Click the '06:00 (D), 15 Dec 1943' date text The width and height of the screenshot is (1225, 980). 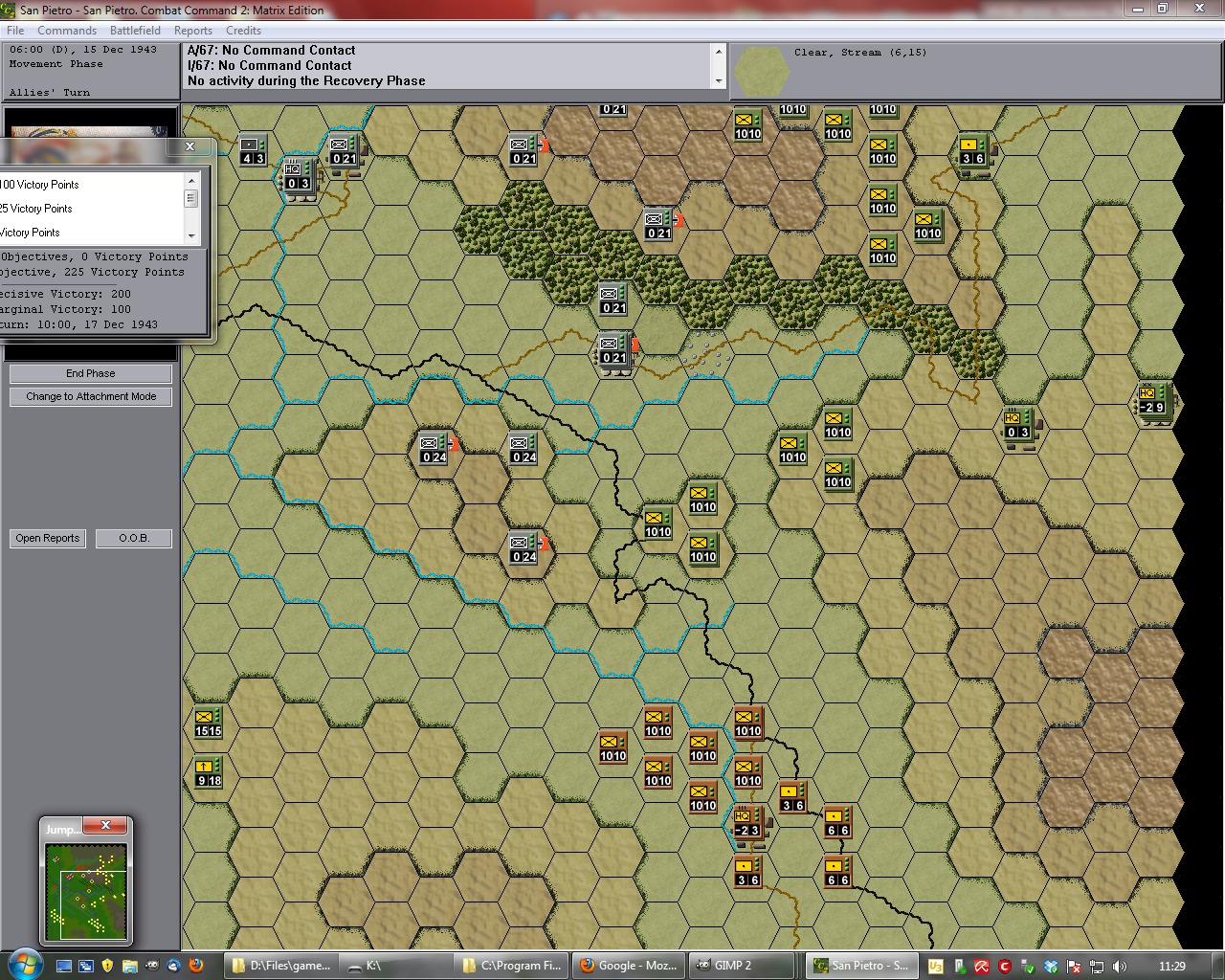pyautogui.click(x=83, y=50)
